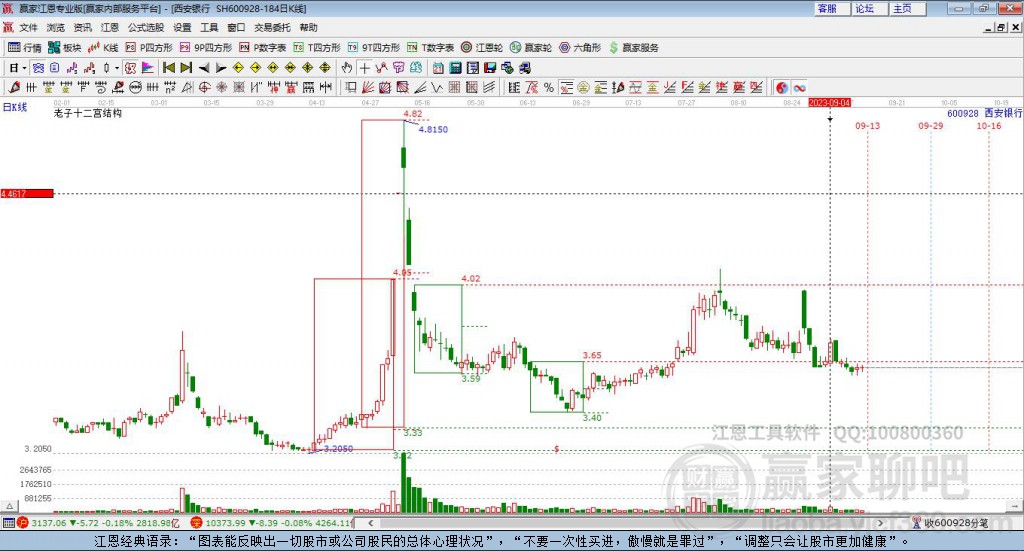Open the 六角形 hexagon tool
The height and width of the screenshot is (551, 1024).
(x=580, y=48)
